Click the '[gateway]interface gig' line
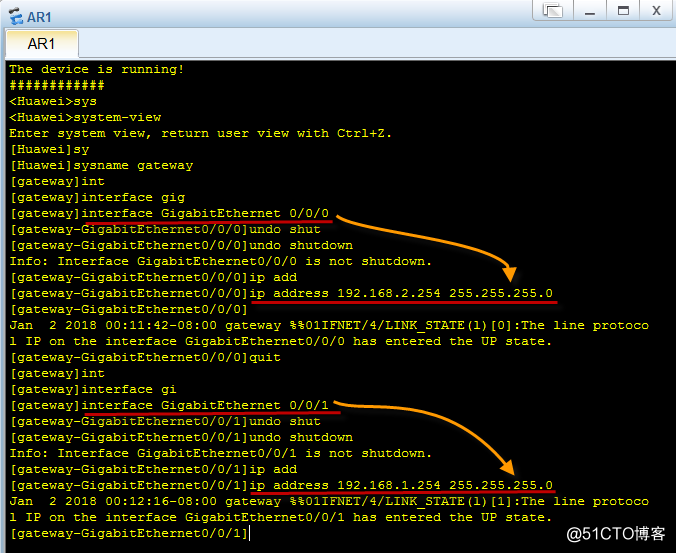 [x=97, y=197]
